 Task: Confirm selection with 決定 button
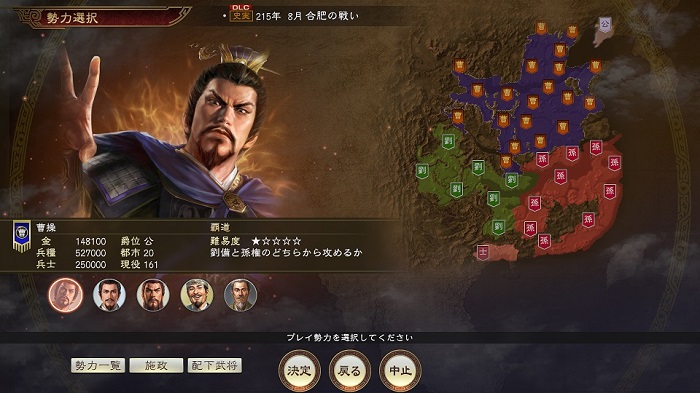[299, 370]
